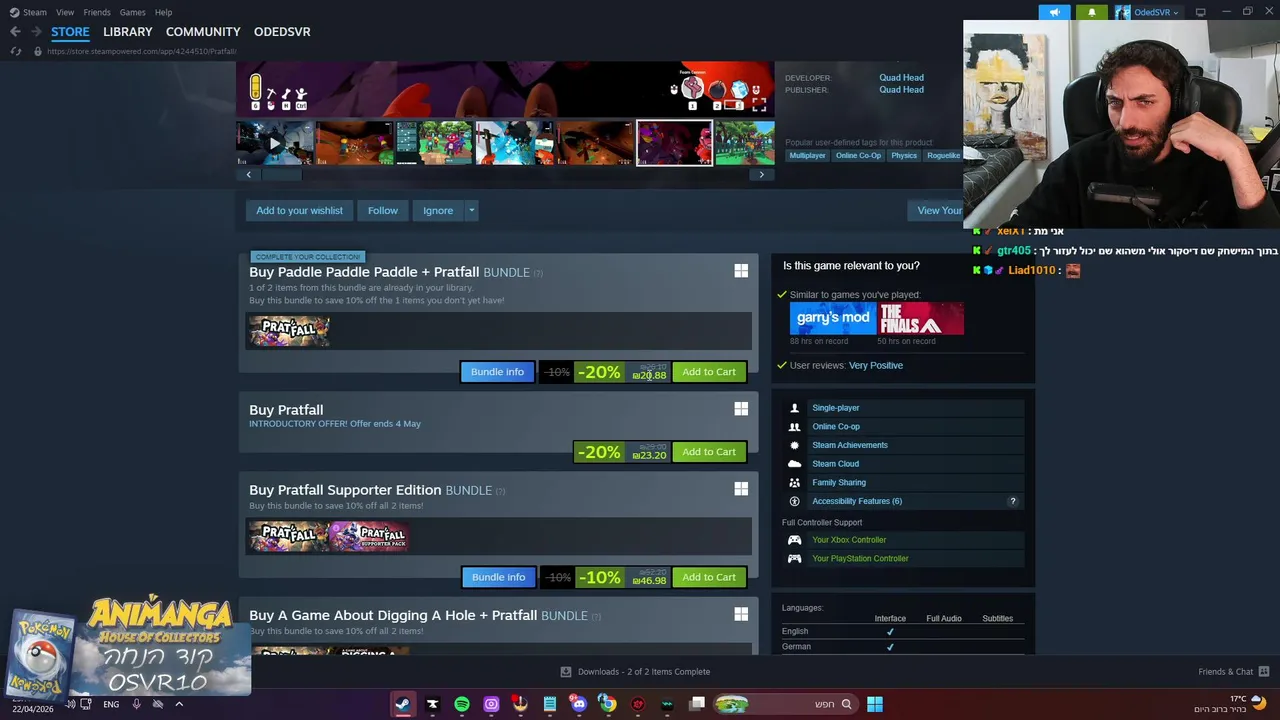Screen dimensions: 1280x720
Task: Select the highlighted purple screenshot thumbnail
Action: 674,143
